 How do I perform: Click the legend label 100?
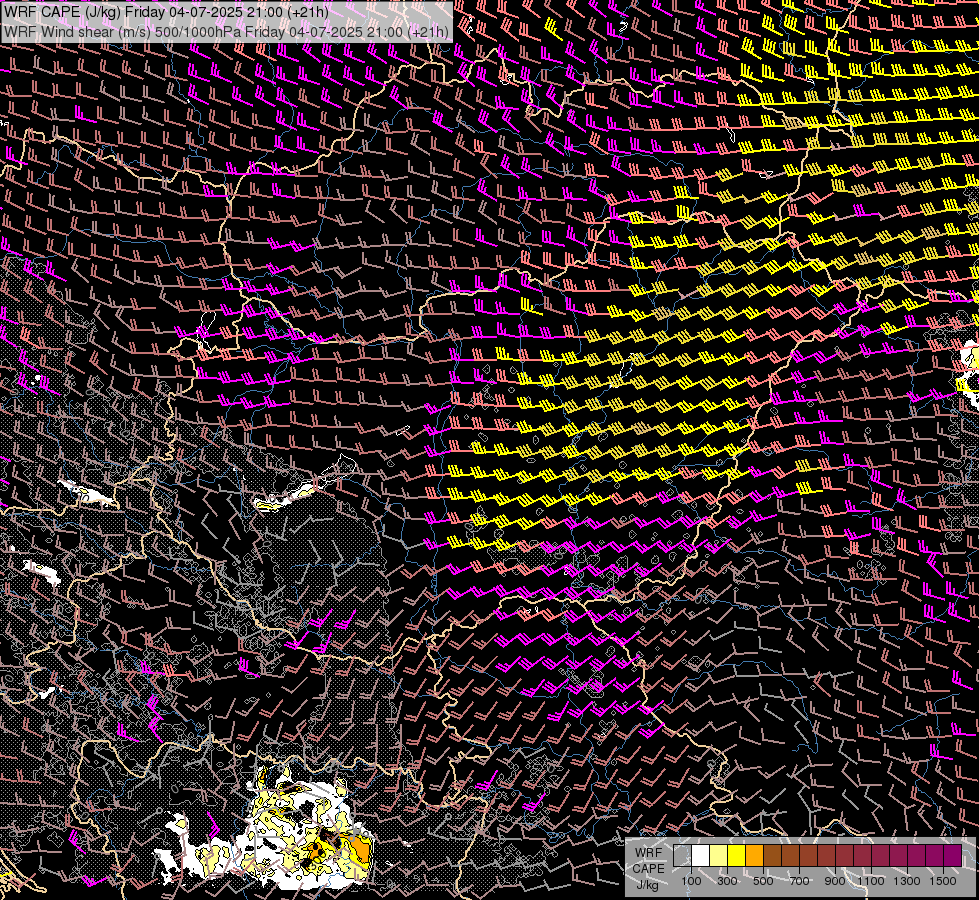[691, 881]
